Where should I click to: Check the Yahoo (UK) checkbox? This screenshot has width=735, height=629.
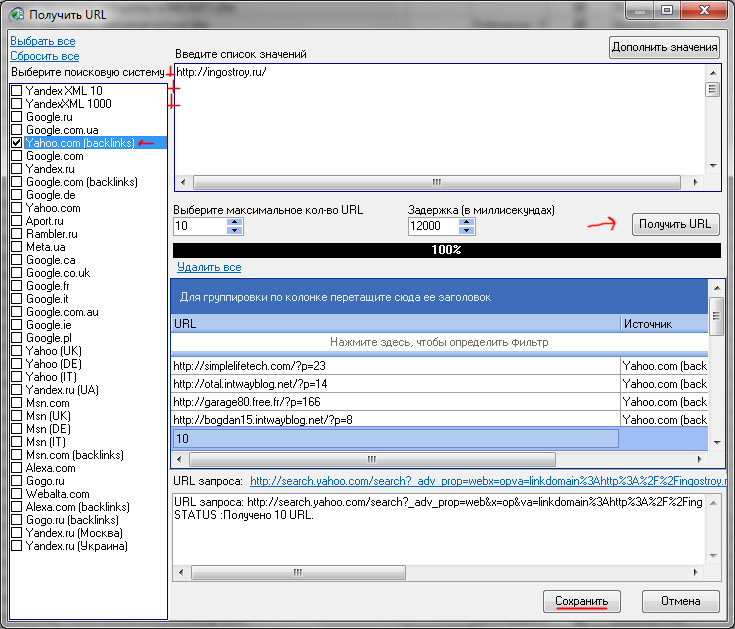click(17, 351)
